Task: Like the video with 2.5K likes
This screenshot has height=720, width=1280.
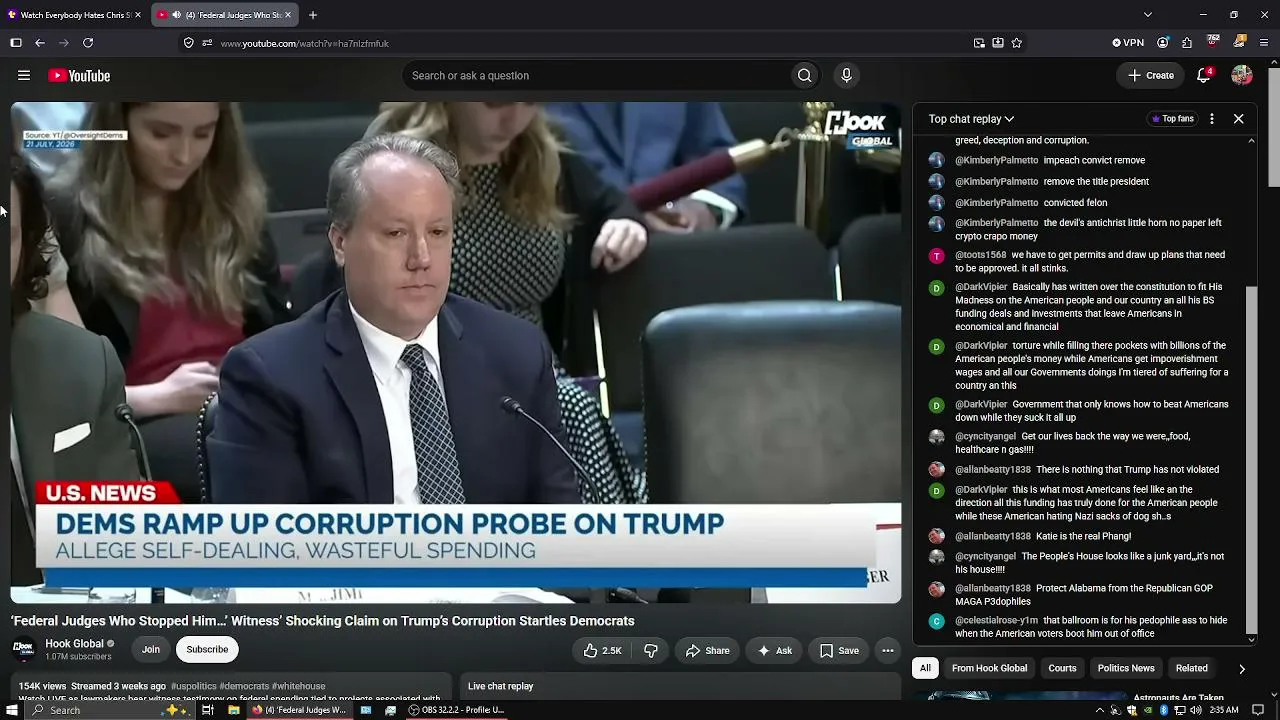Action: [603, 650]
